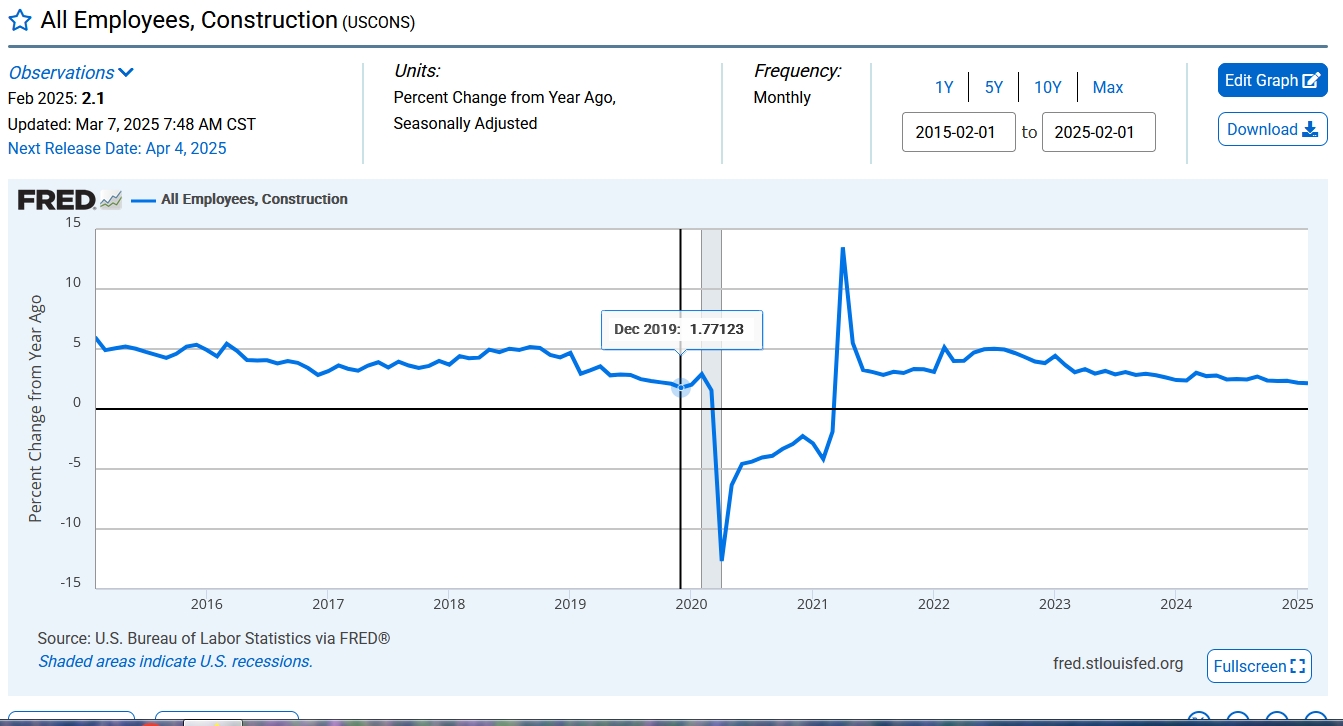This screenshot has width=1343, height=726.
Task: Select the 1Y time range
Action: (x=944, y=88)
